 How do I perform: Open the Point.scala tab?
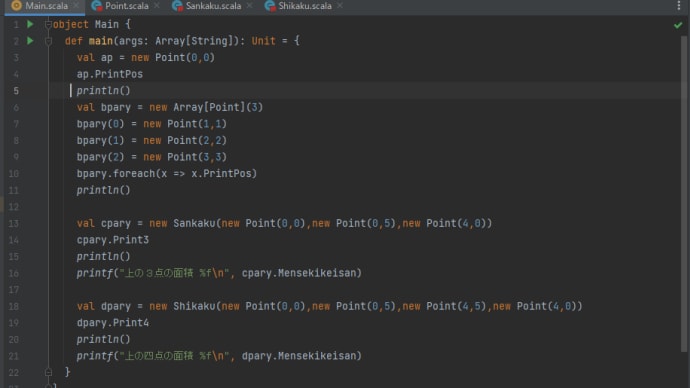pos(126,6)
